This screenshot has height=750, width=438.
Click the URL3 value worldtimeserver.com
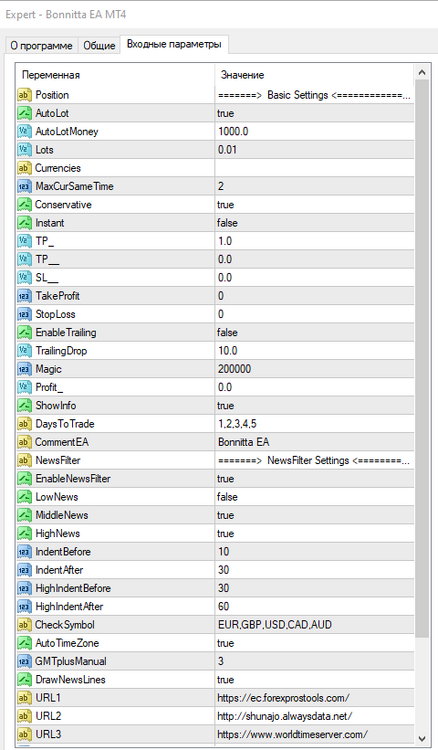point(292,734)
